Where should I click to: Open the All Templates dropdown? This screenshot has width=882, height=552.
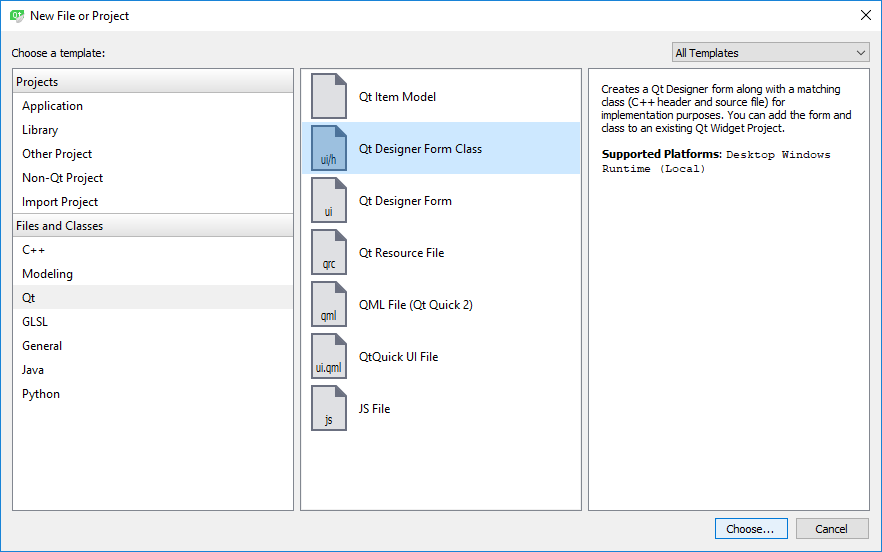[770, 53]
